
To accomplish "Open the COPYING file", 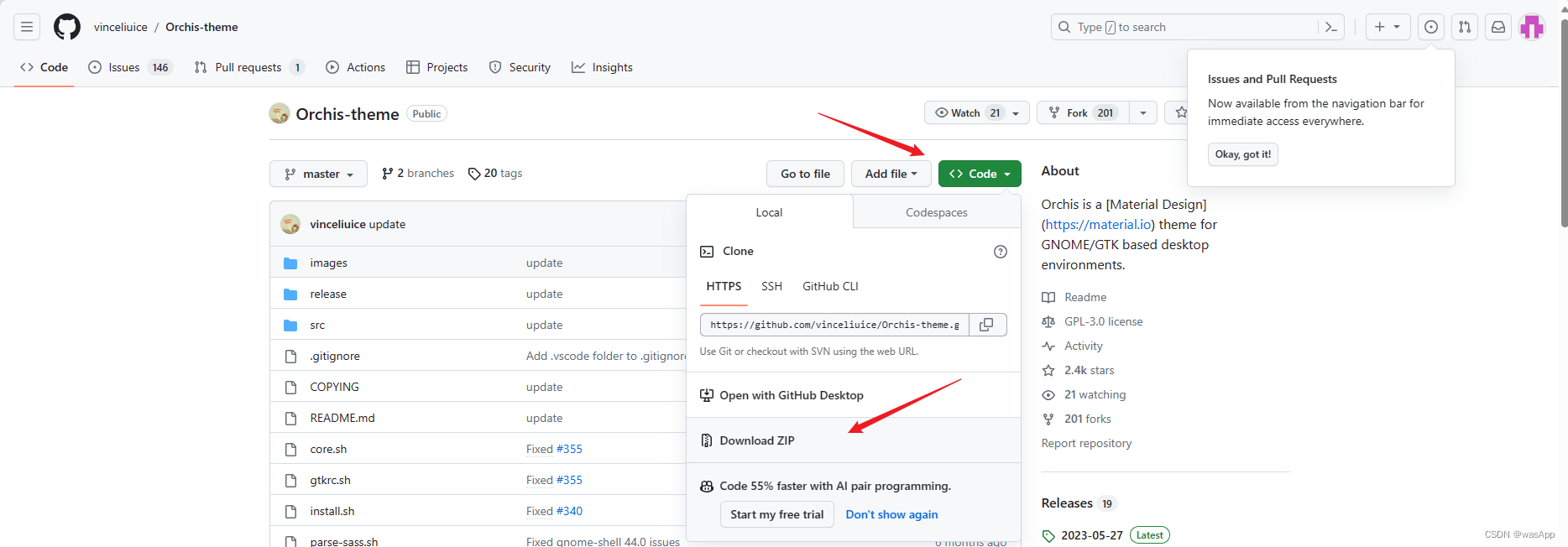I will pos(334,387).
